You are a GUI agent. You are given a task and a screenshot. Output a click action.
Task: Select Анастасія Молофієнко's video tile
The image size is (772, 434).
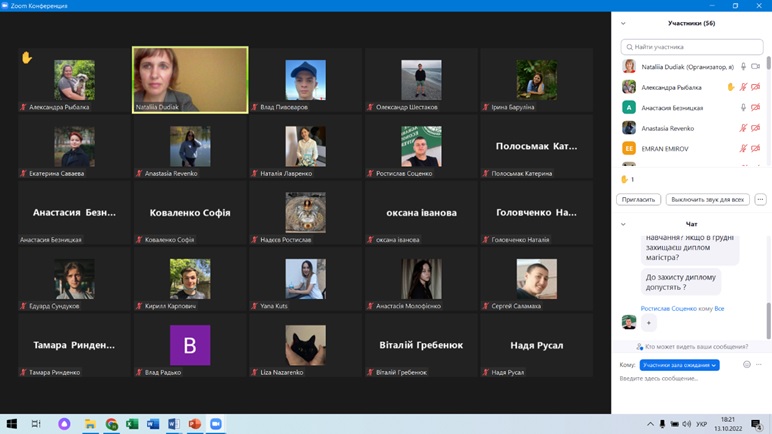(421, 279)
